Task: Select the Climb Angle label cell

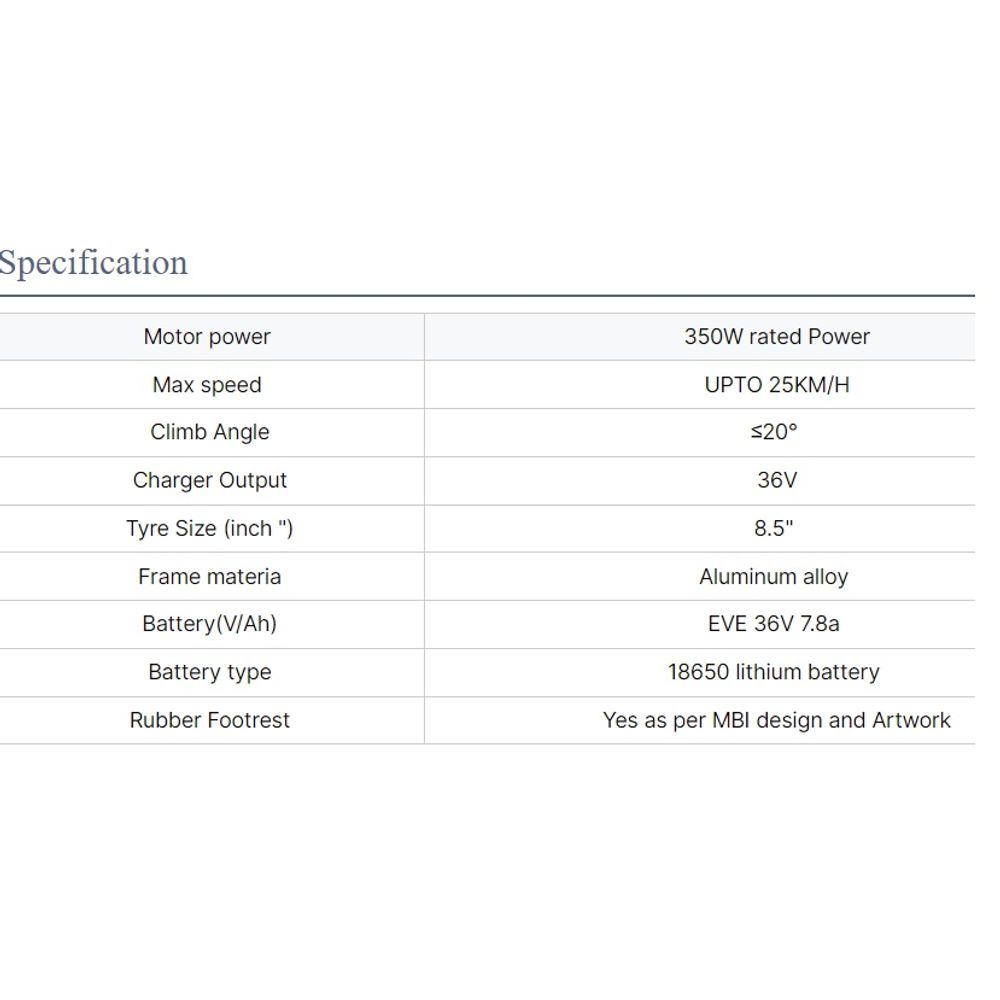Action: [210, 432]
